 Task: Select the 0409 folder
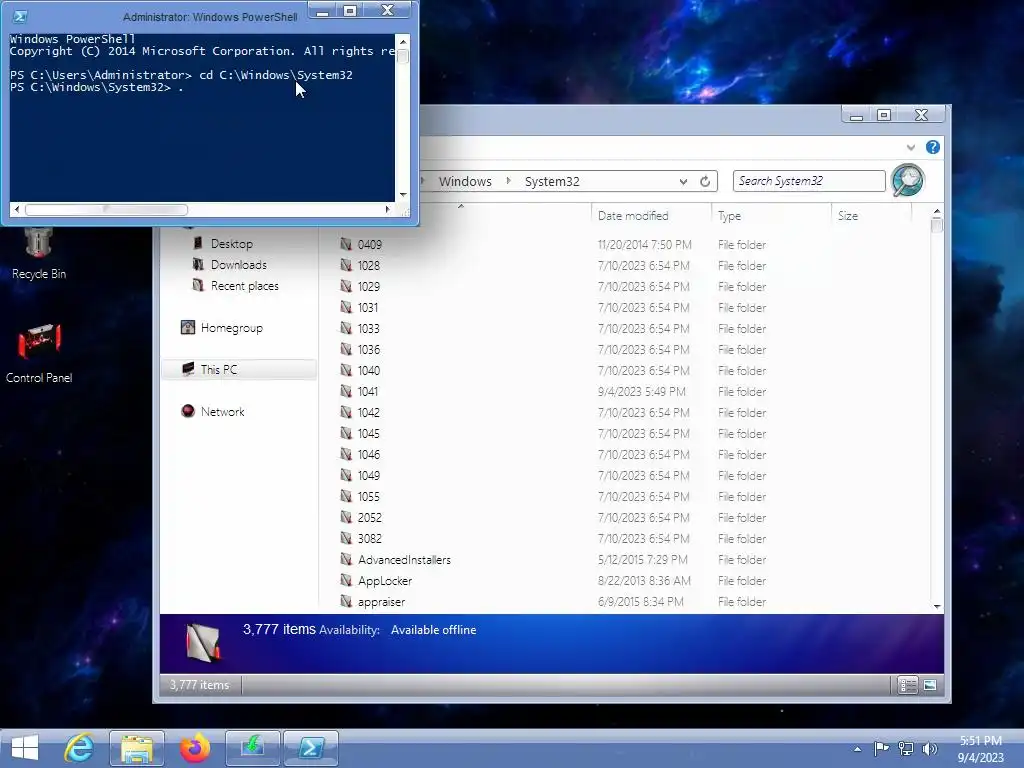click(370, 245)
